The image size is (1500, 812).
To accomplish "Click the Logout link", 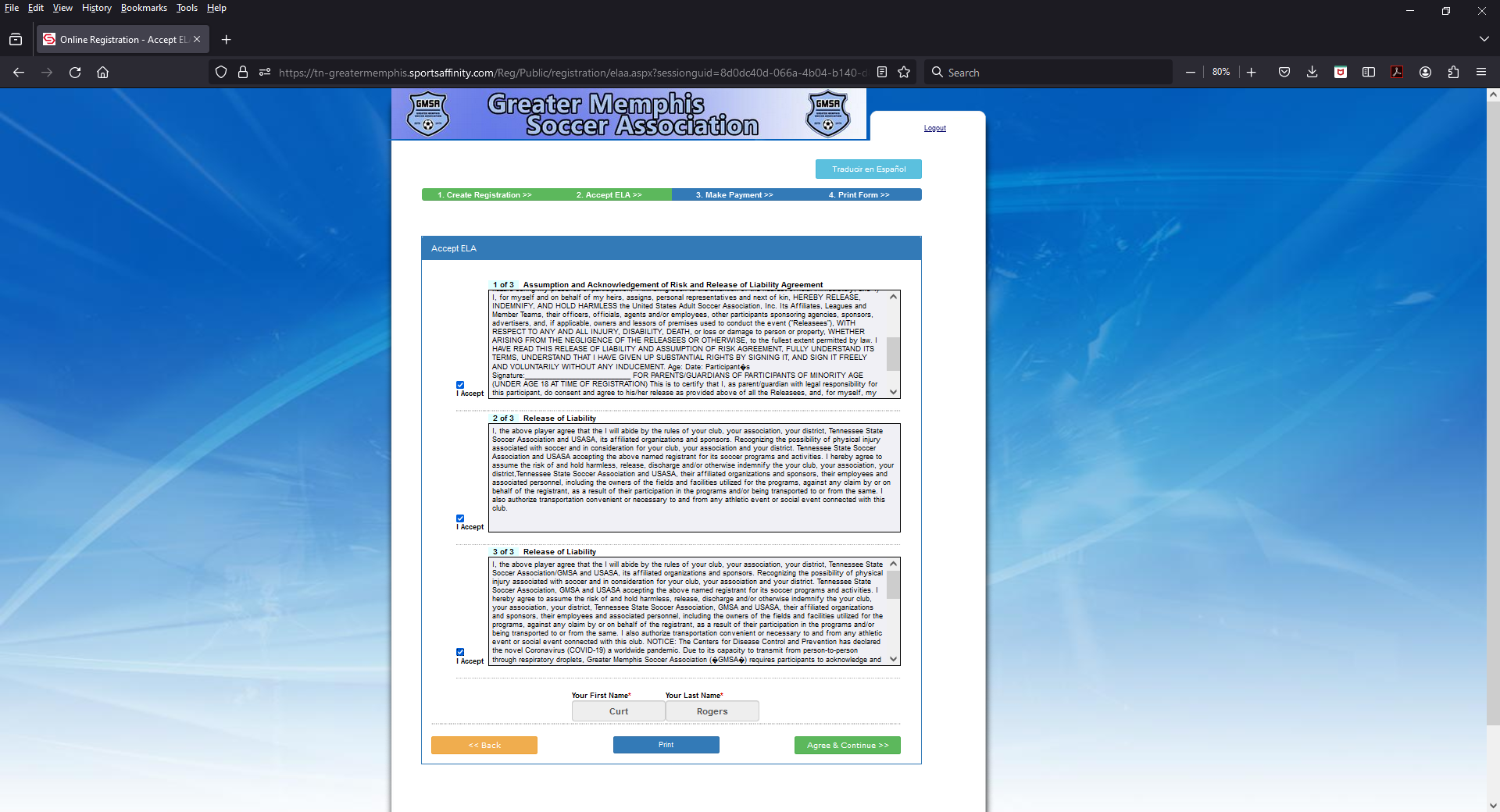I will [x=935, y=128].
